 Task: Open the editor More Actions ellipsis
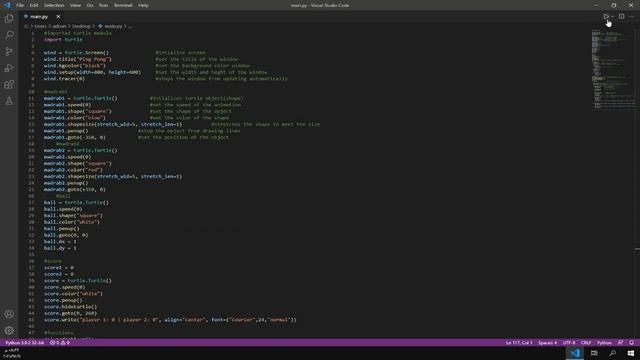click(631, 16)
